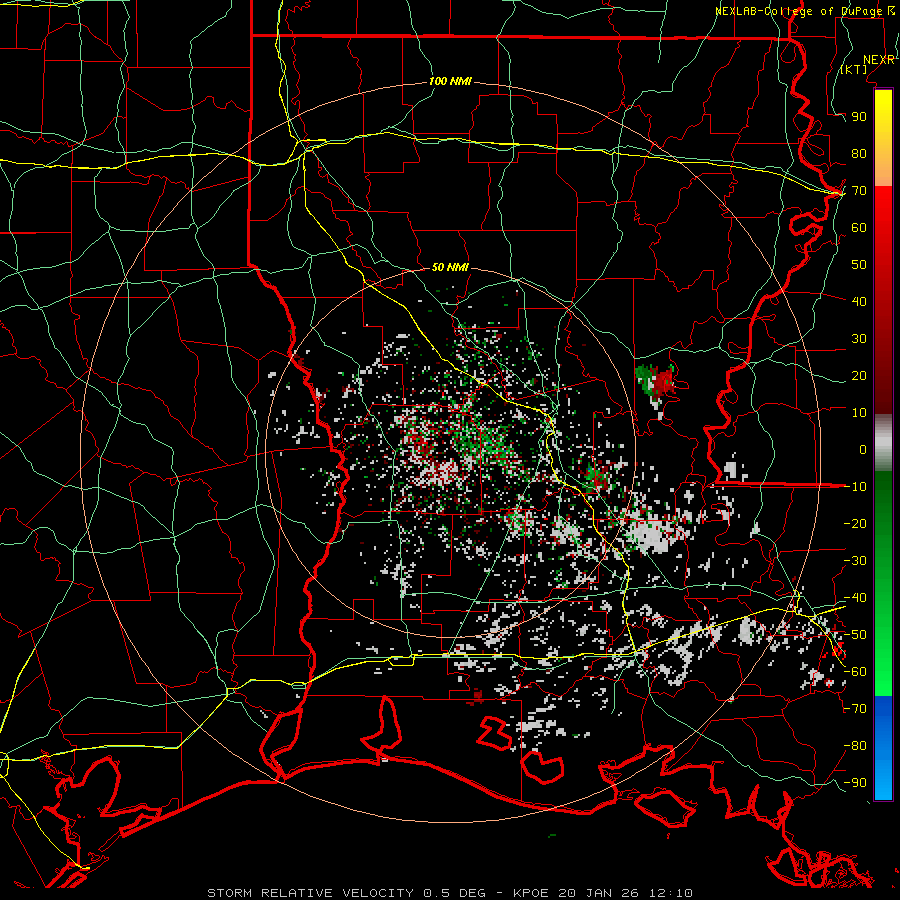This screenshot has height=900, width=900.
Task: Click the 40 value on velocity scale
Action: [x=859, y=302]
